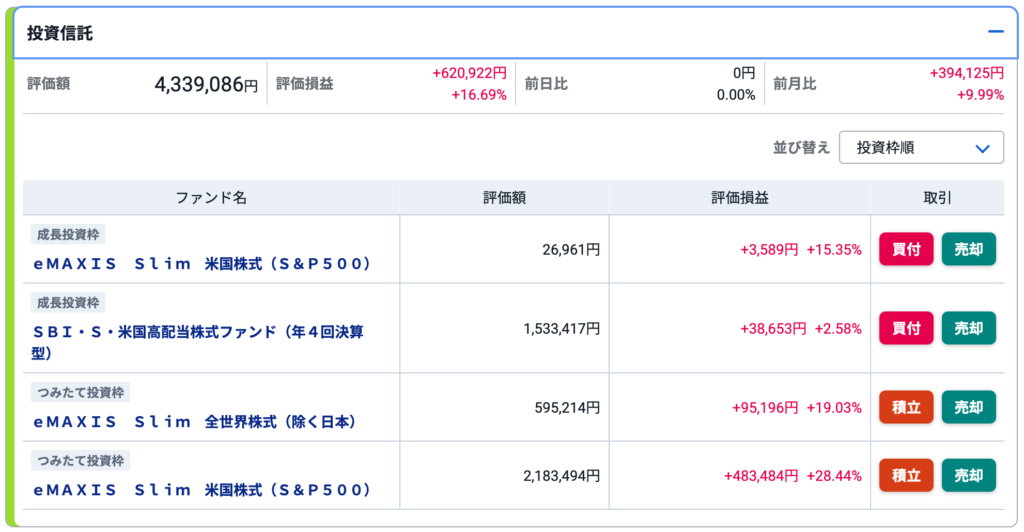Click the 評価額 column header

pos(504,198)
